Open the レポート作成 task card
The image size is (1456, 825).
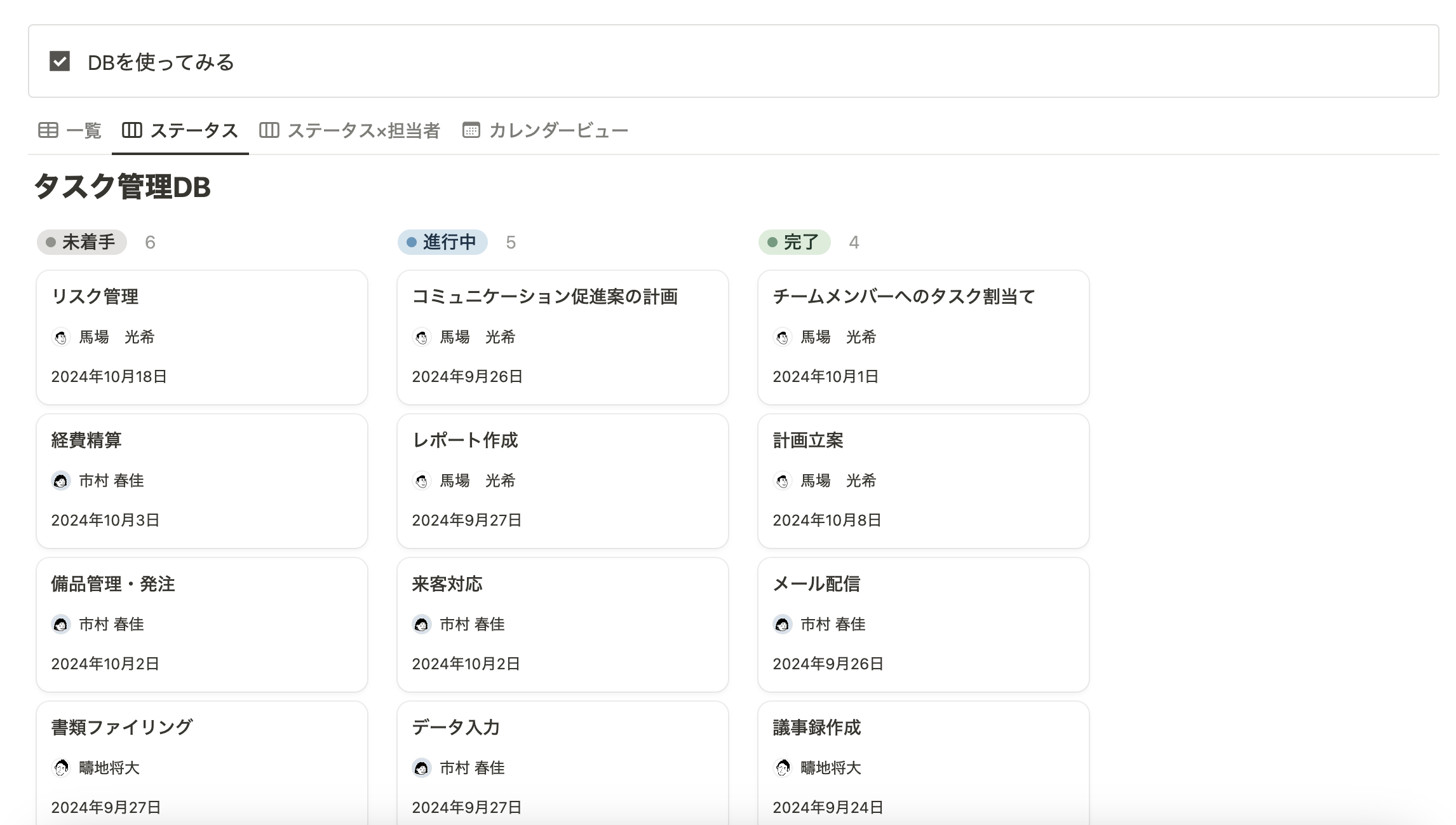465,440
